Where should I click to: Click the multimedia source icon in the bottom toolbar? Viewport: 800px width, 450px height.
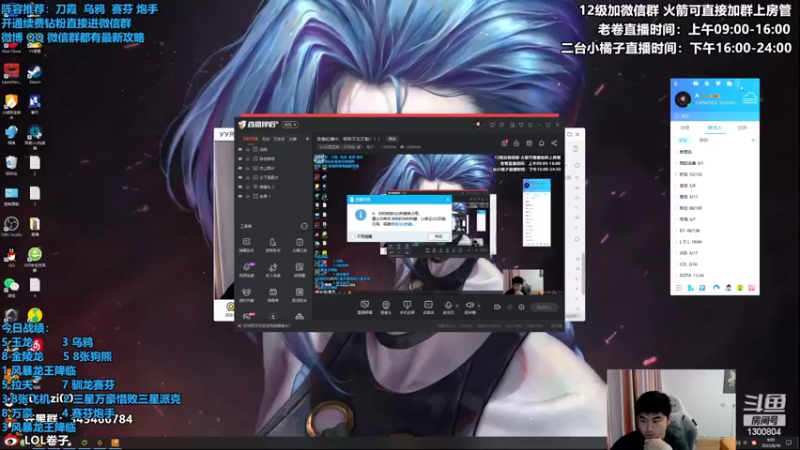point(428,307)
